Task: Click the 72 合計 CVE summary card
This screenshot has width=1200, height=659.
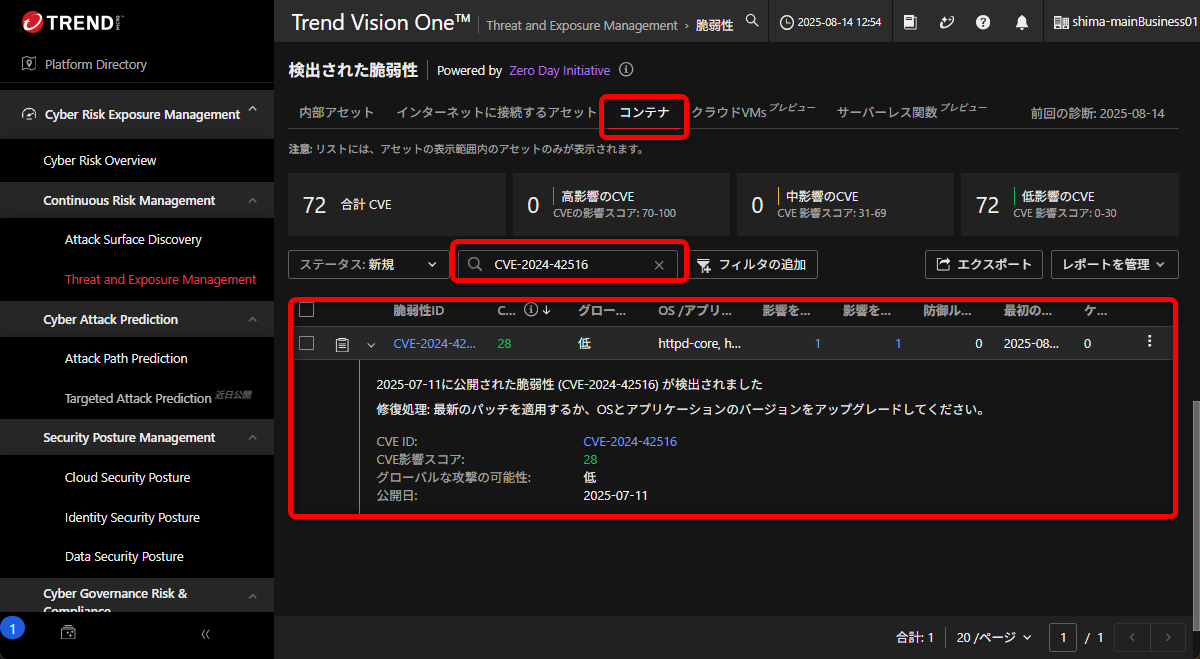Action: [396, 205]
